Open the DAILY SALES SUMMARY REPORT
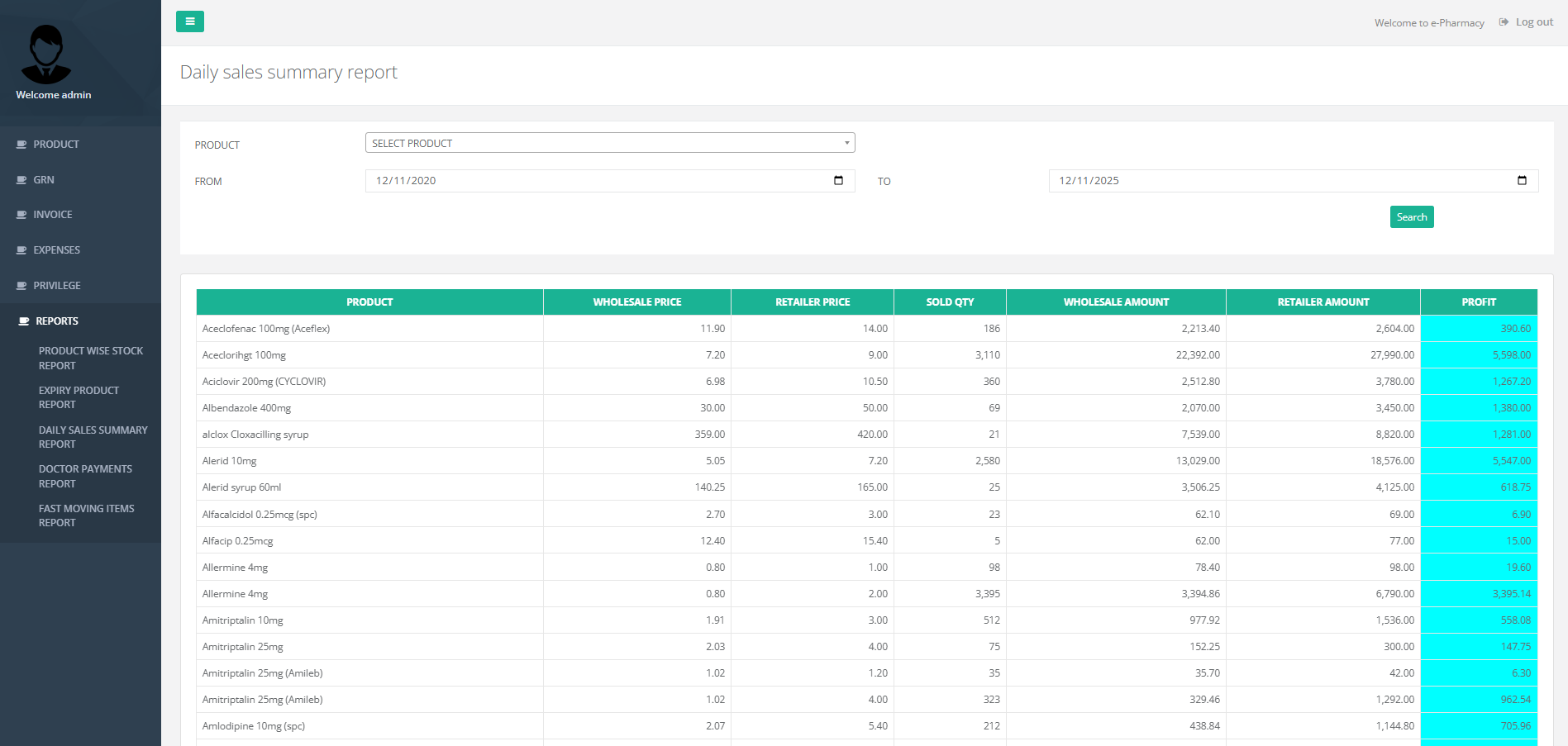The image size is (1568, 746). click(x=93, y=436)
